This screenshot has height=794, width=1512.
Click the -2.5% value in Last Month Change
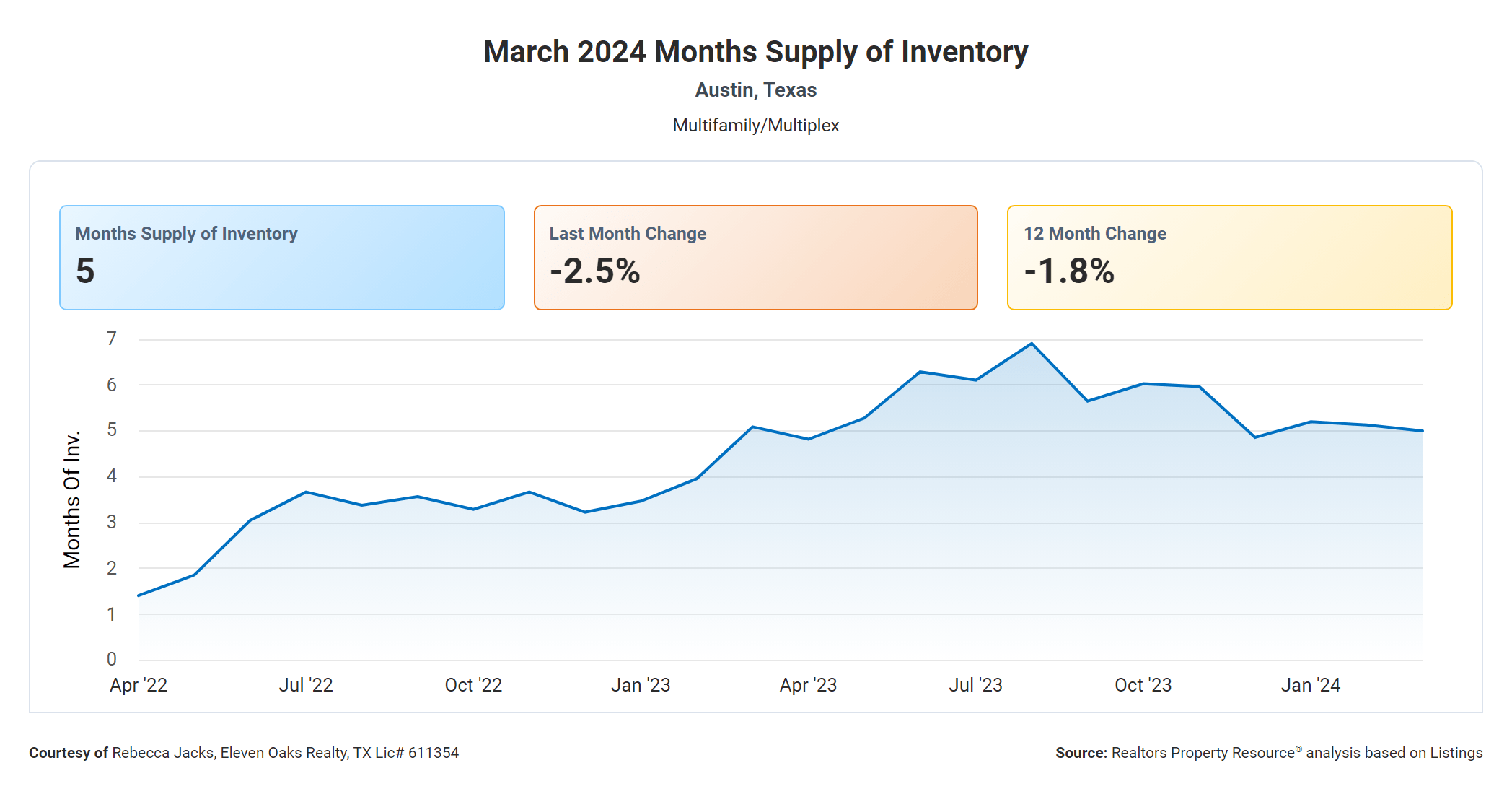594,271
